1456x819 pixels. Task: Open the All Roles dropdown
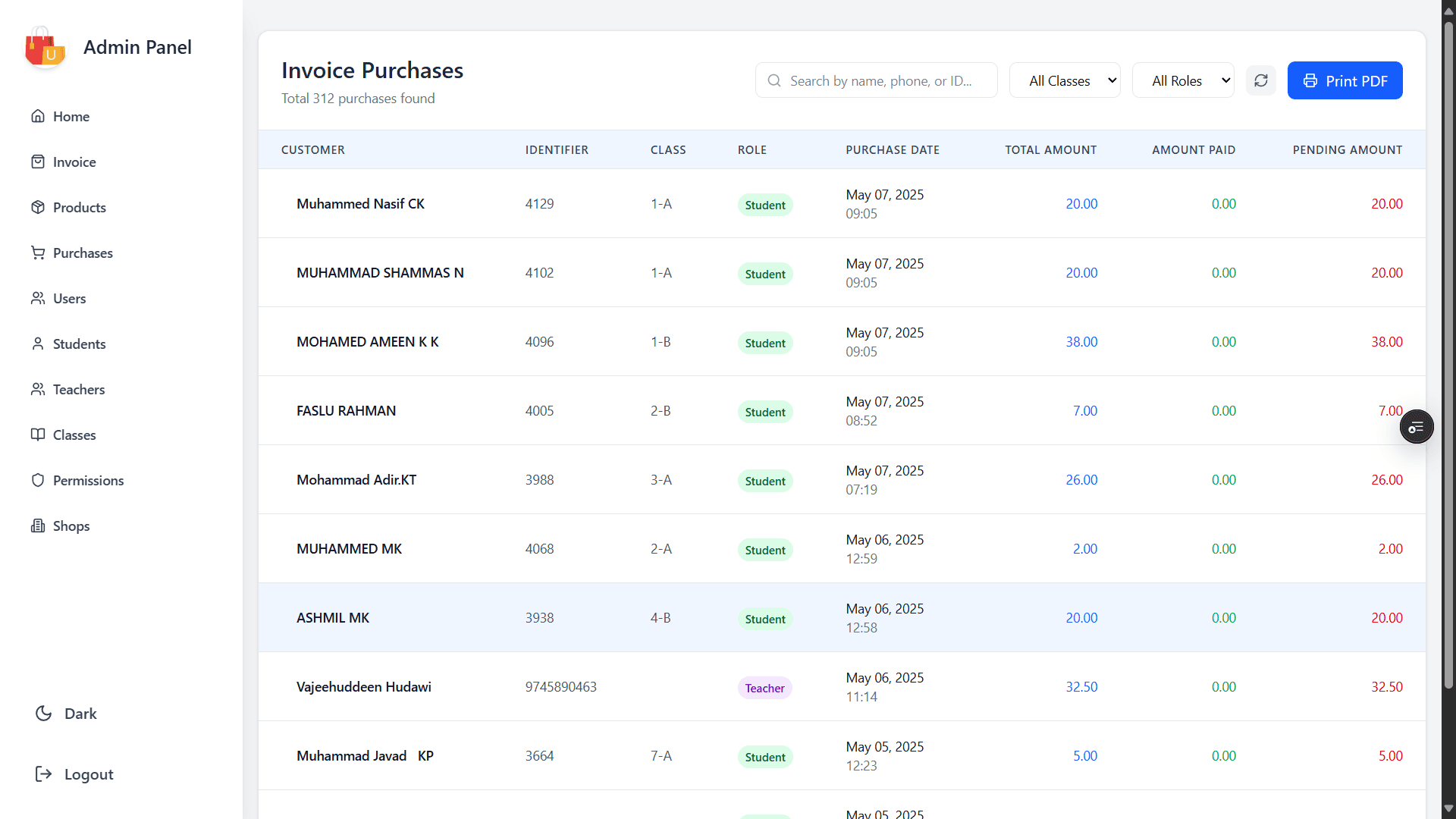coord(1184,80)
